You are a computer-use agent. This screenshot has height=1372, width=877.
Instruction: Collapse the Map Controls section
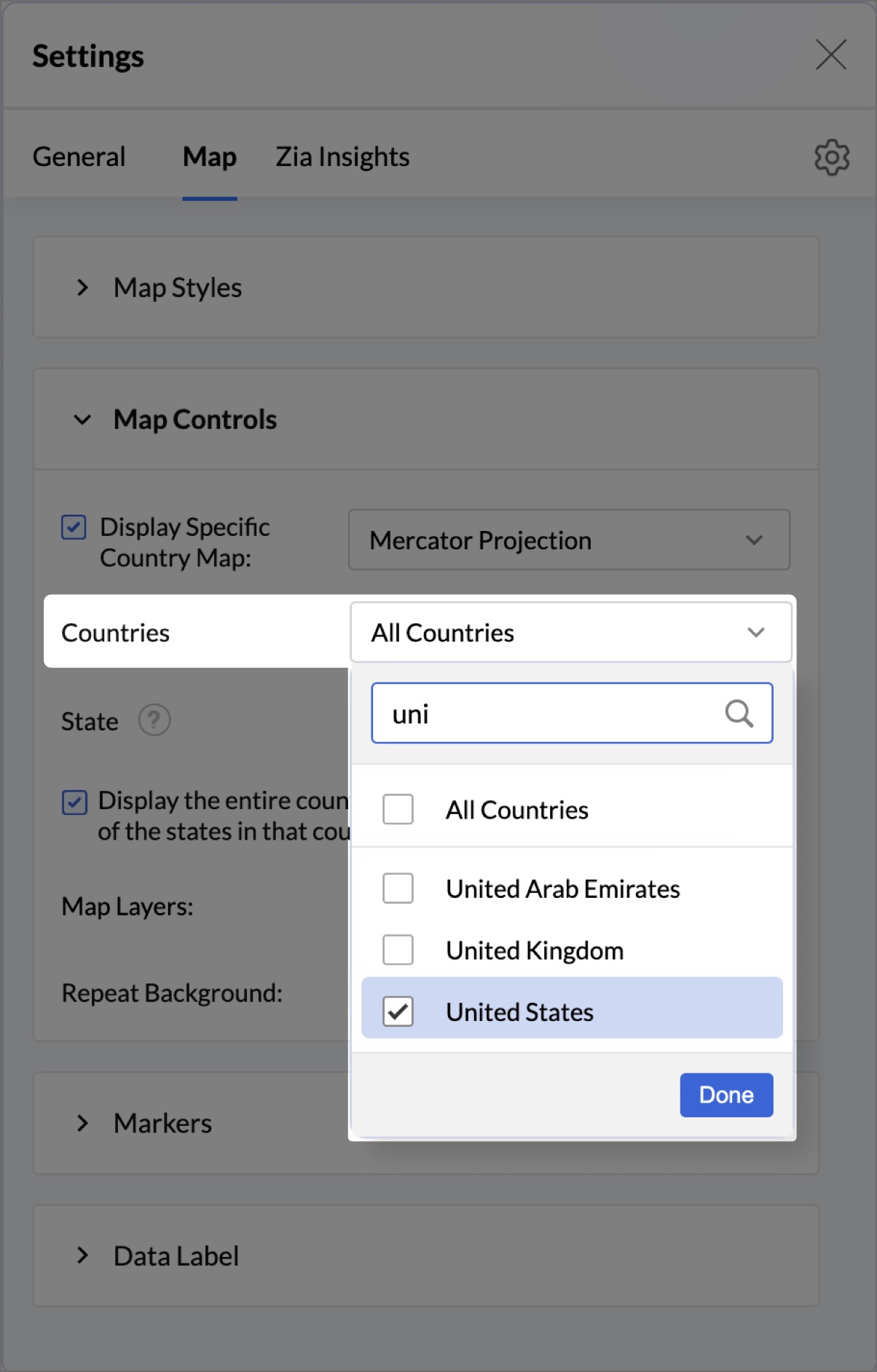pyautogui.click(x=83, y=419)
